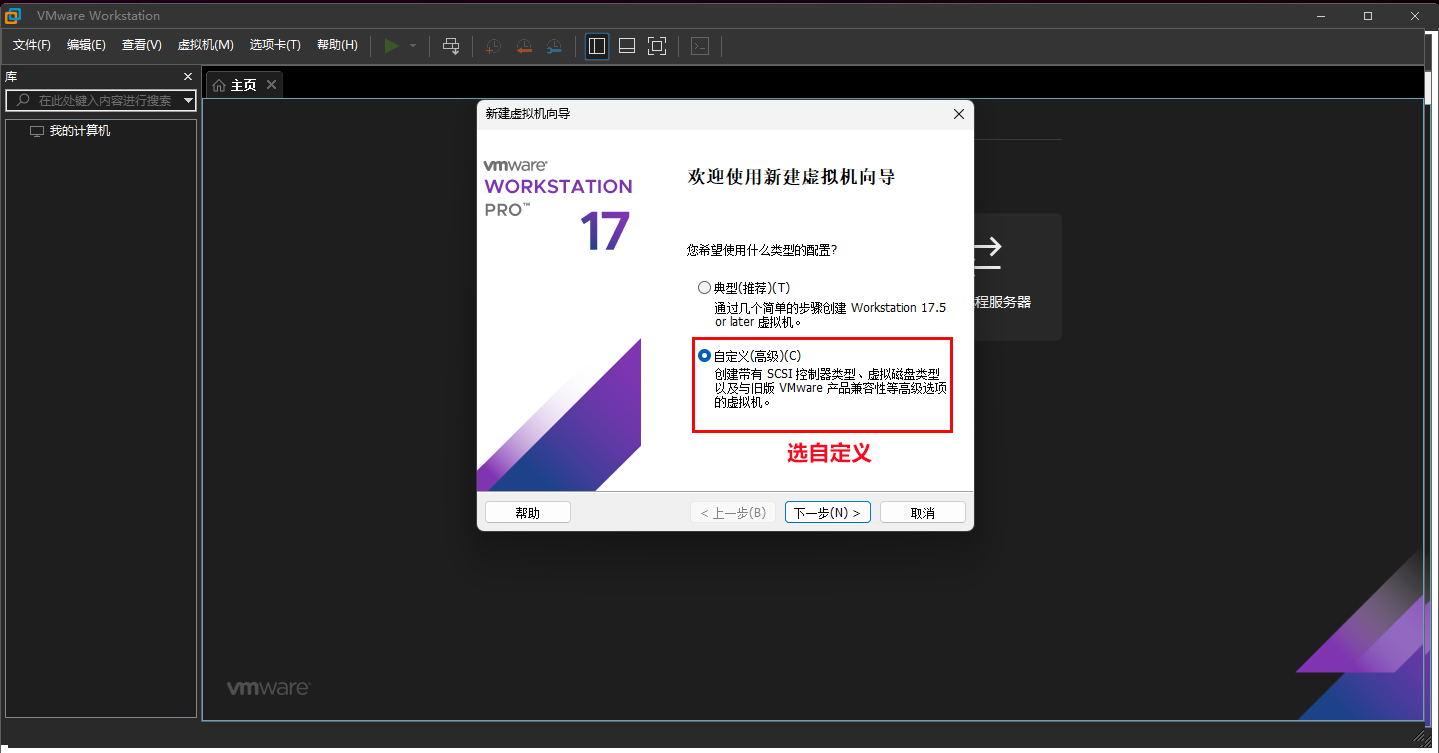Click the console view toolbar icon

701,46
